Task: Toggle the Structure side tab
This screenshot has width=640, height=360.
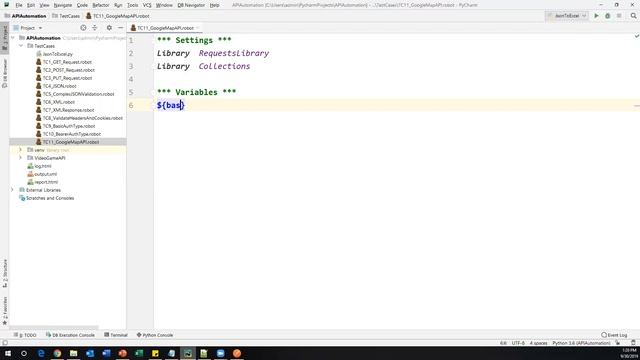Action: [5, 273]
